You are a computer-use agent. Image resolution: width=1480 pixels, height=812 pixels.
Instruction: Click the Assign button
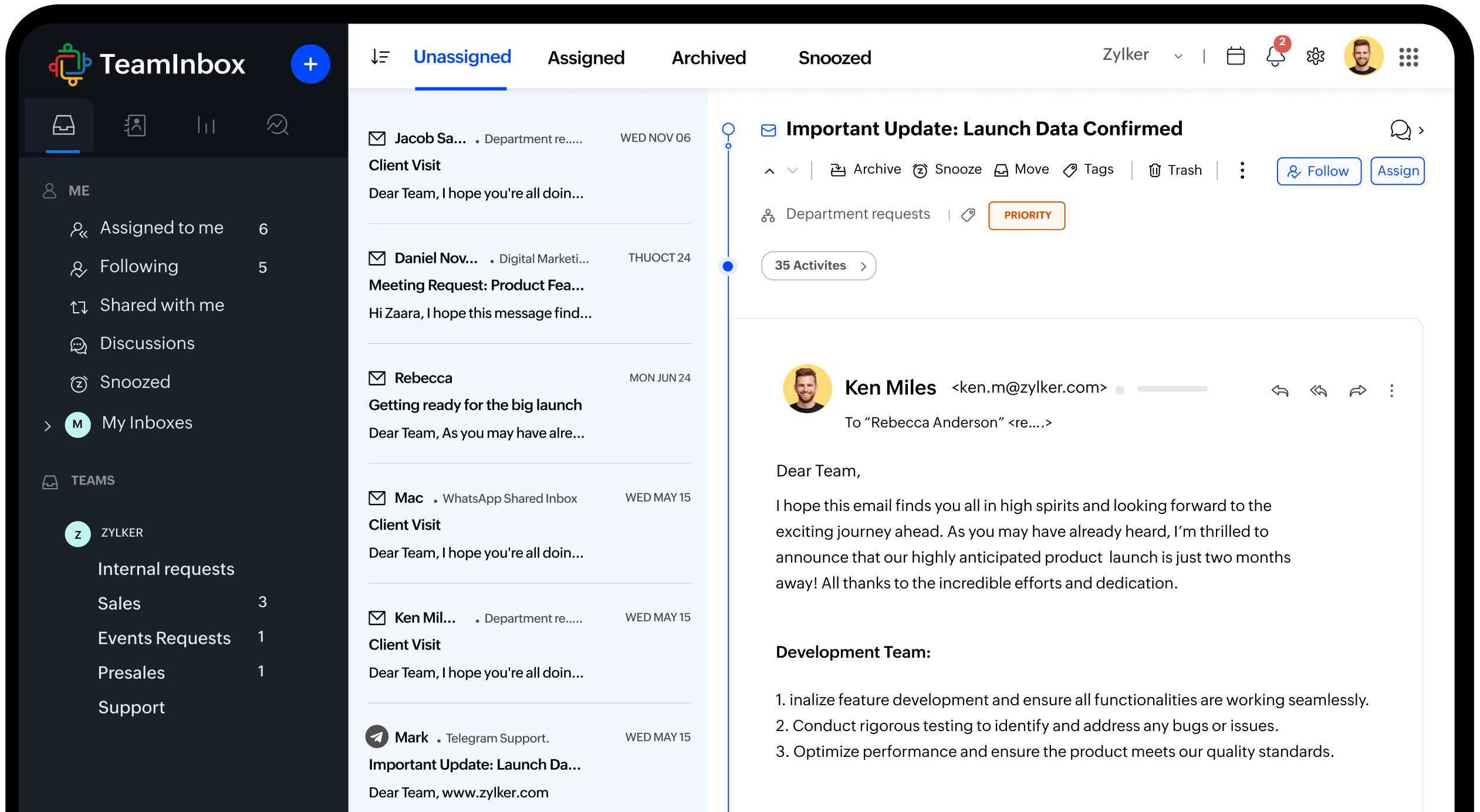click(x=1397, y=171)
